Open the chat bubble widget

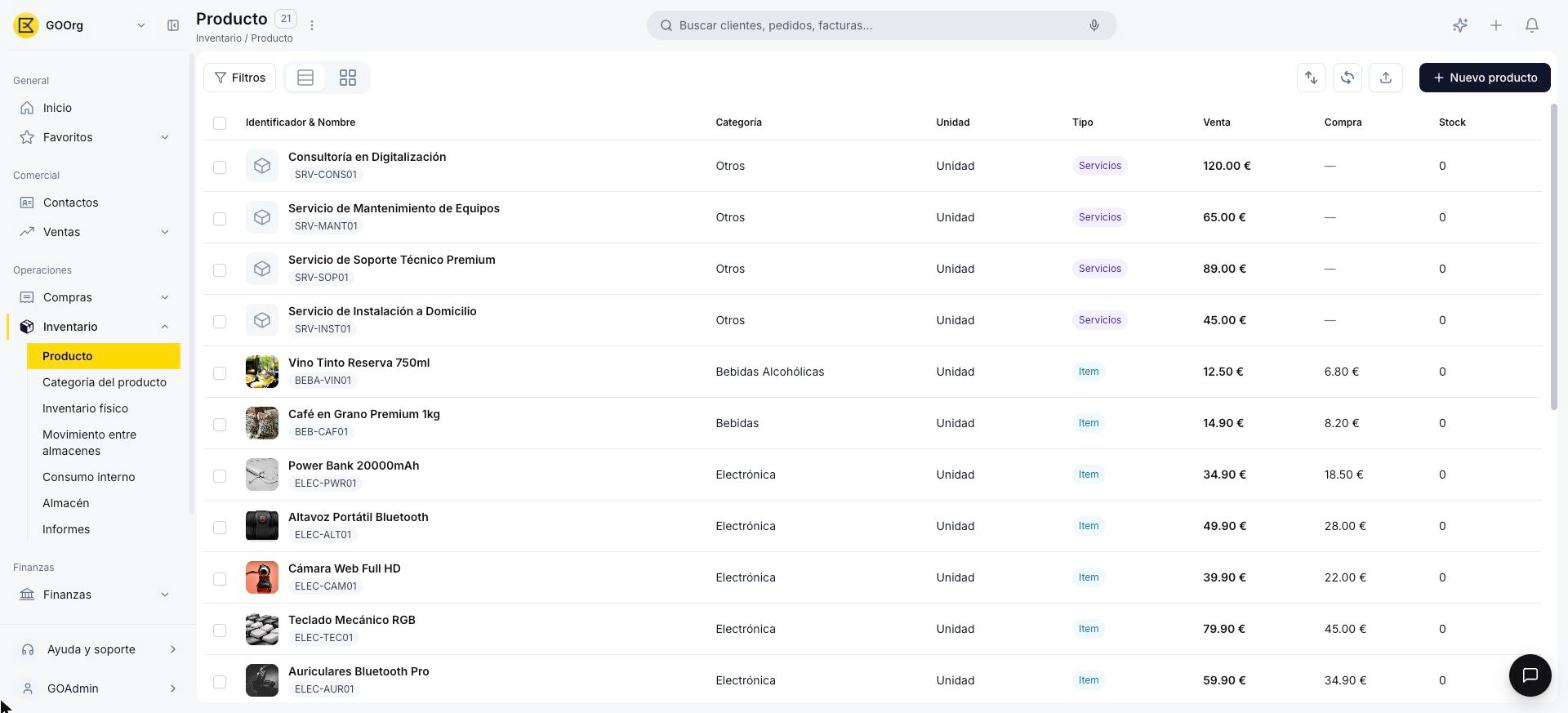(1529, 675)
